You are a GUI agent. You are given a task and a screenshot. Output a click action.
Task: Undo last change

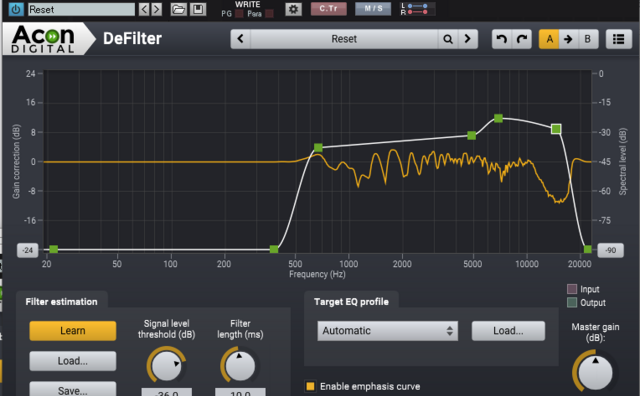click(x=502, y=39)
